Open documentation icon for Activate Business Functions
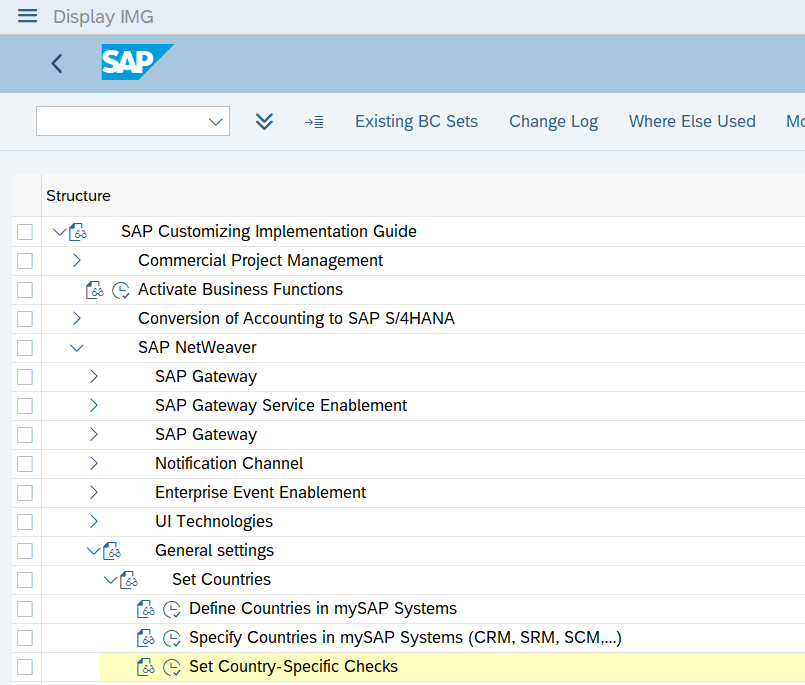The height and width of the screenshot is (685, 805). click(x=95, y=290)
